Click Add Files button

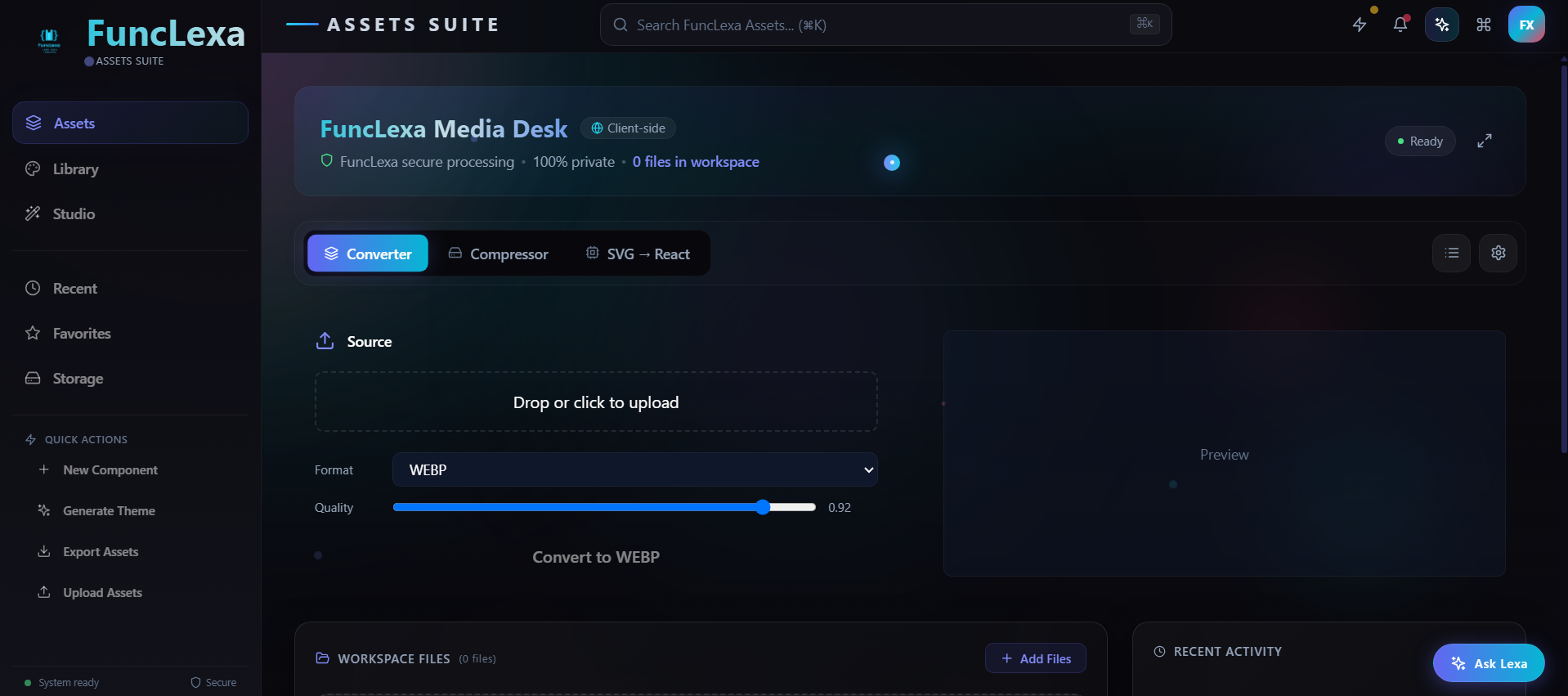[x=1036, y=658]
